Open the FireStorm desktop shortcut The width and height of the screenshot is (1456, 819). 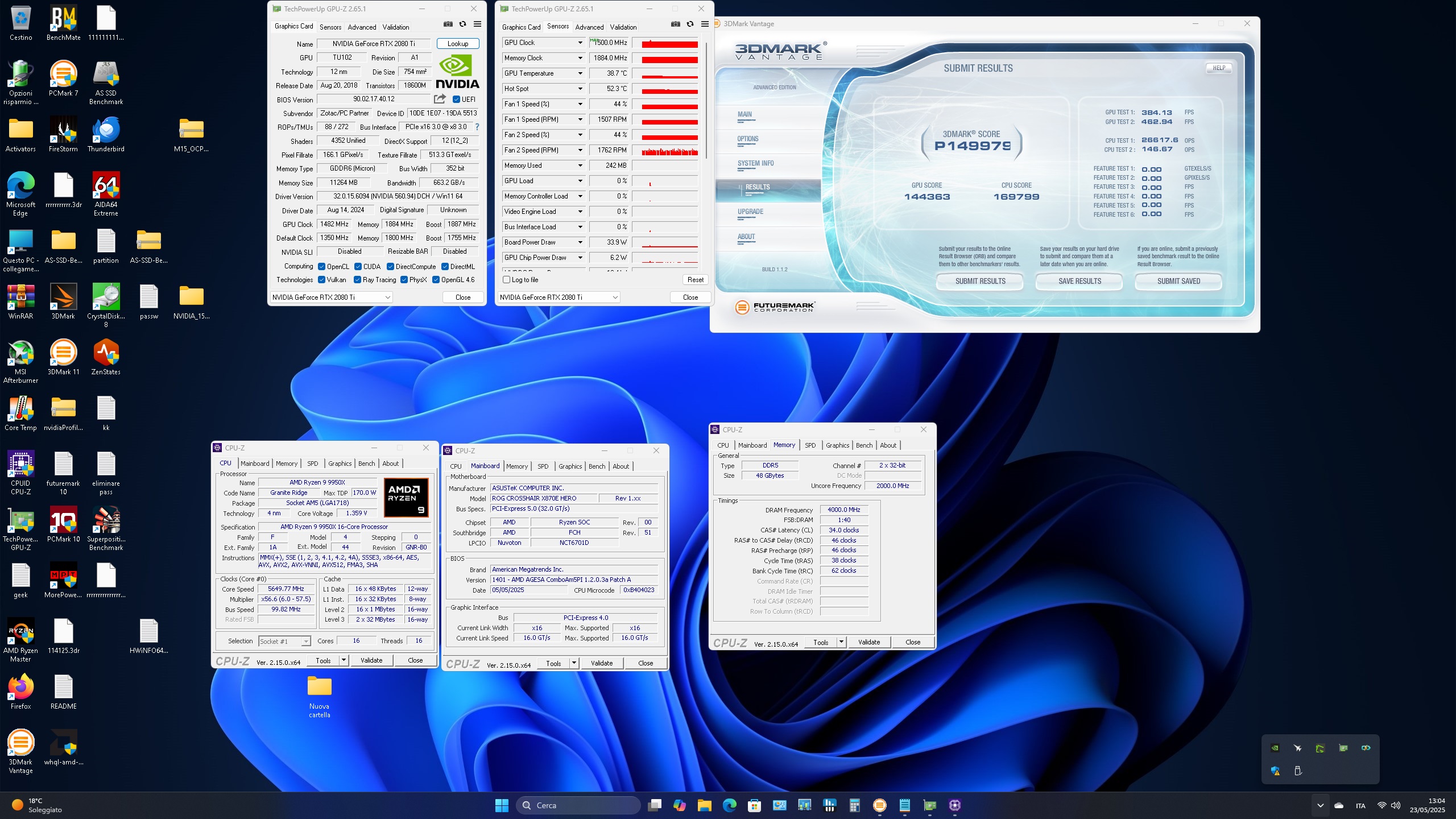pos(63,135)
